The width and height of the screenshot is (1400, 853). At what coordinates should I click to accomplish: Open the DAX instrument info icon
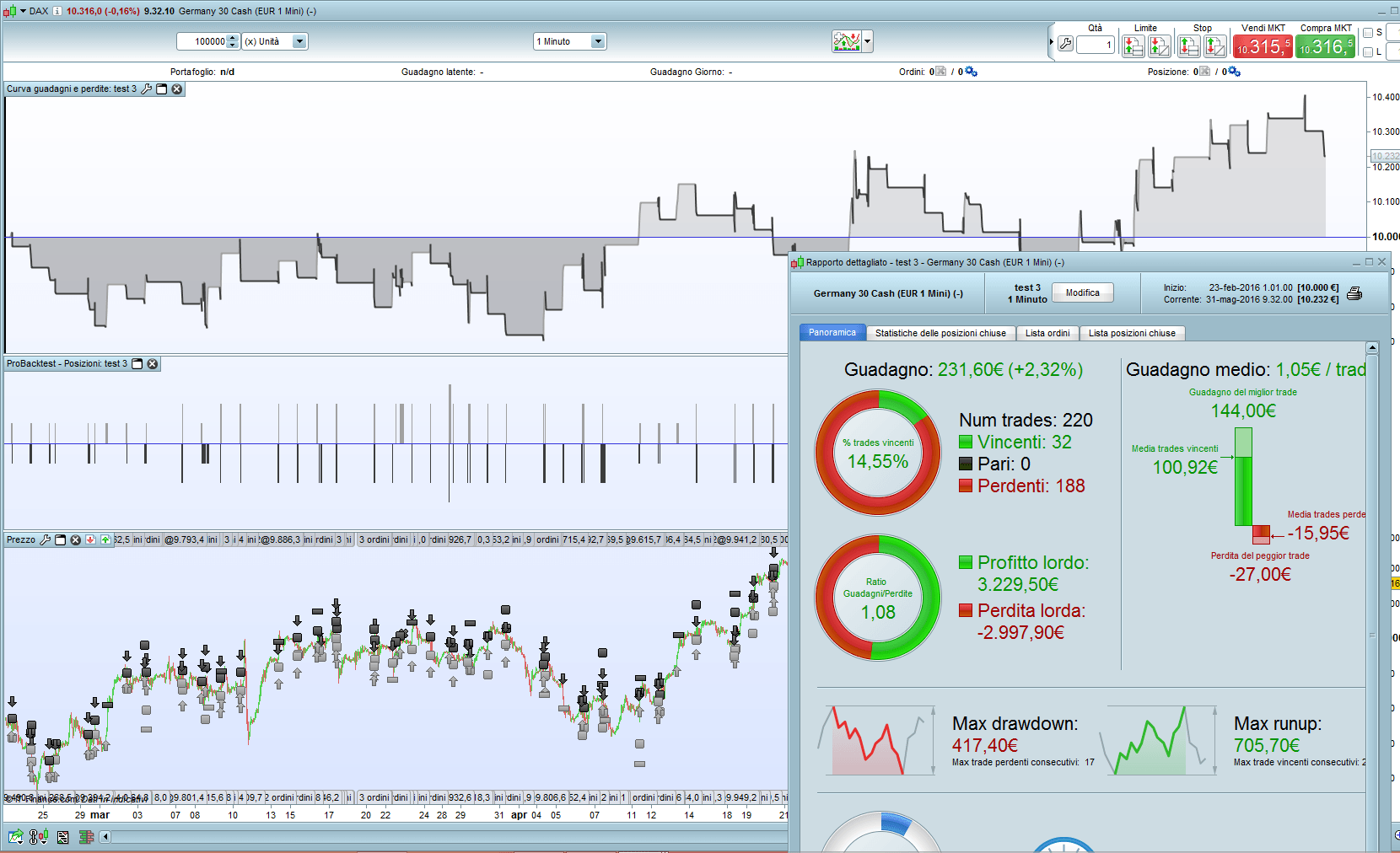point(57,11)
